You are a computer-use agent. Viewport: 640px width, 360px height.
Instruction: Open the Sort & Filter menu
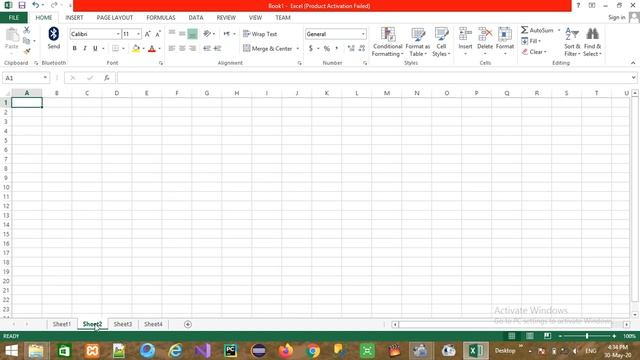point(572,42)
